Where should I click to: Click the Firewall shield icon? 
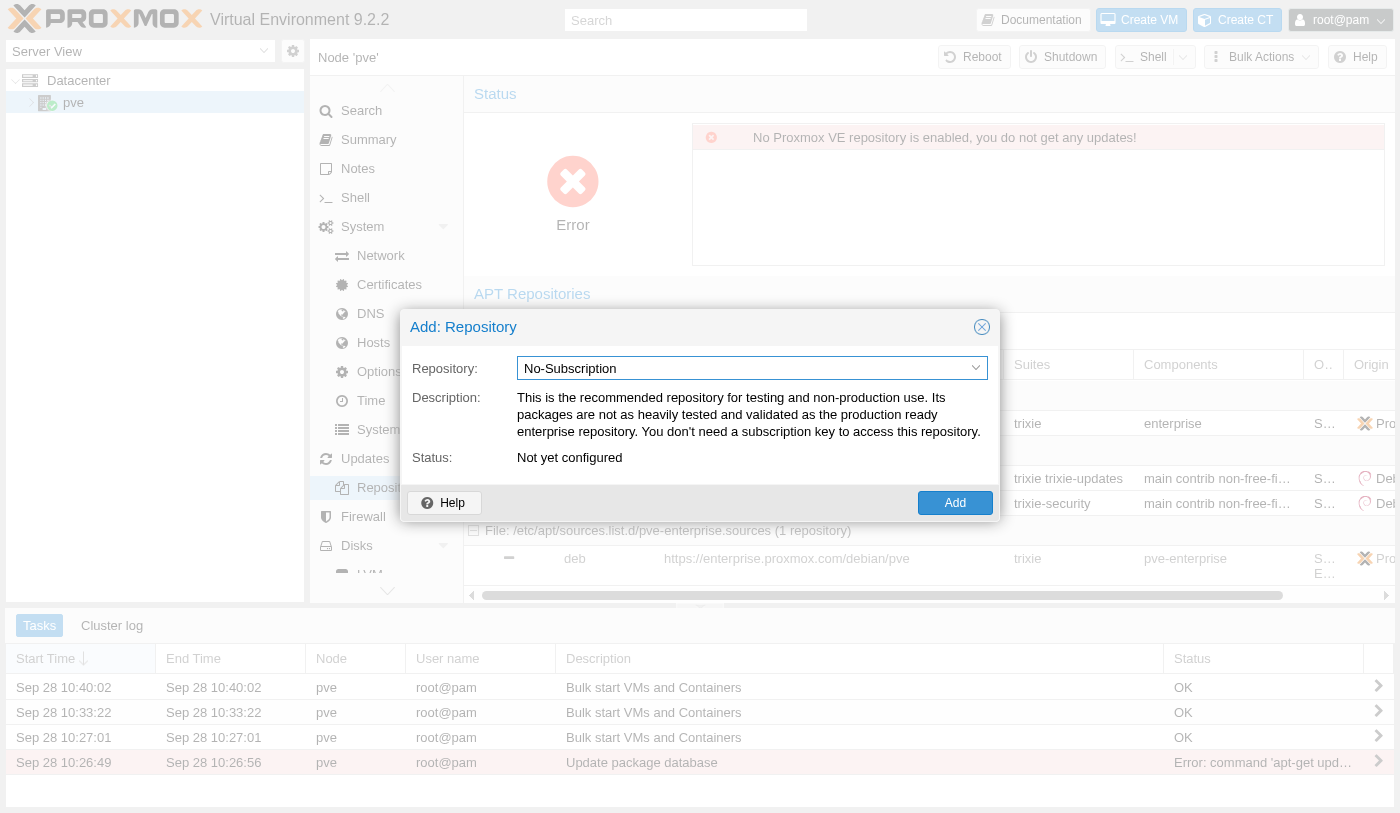(326, 517)
